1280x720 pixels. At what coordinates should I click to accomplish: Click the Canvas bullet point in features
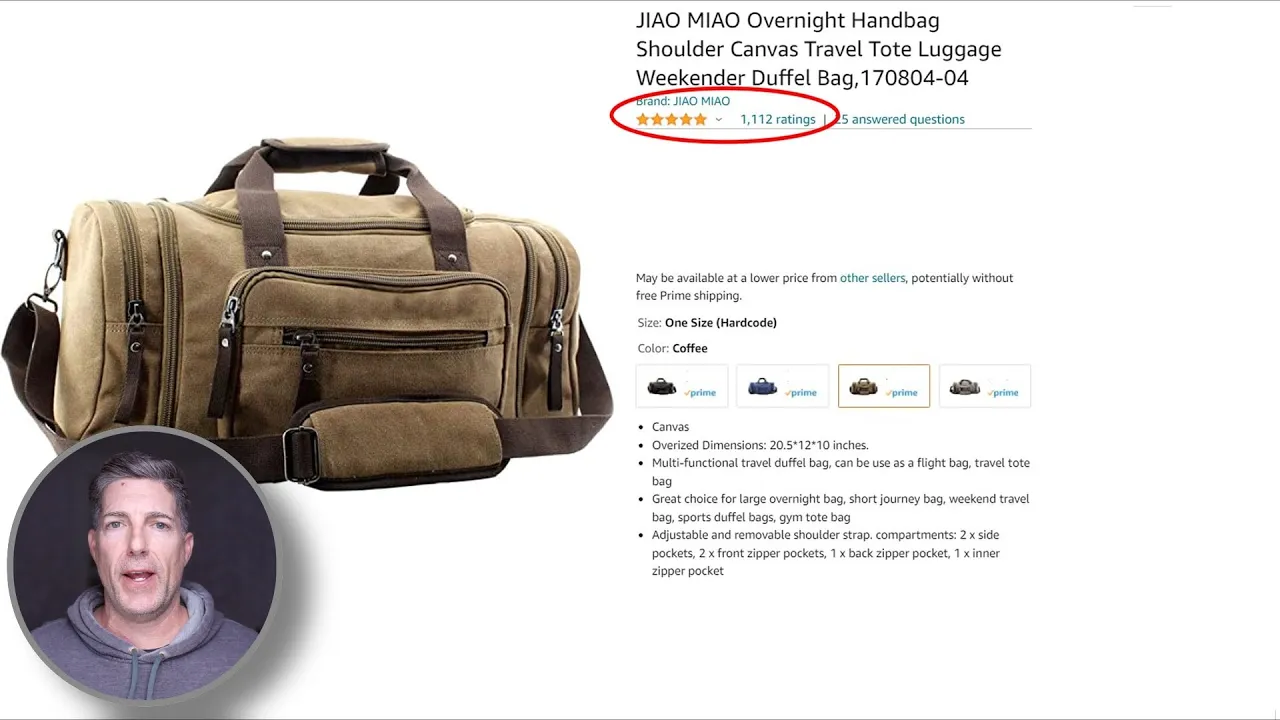[670, 427]
